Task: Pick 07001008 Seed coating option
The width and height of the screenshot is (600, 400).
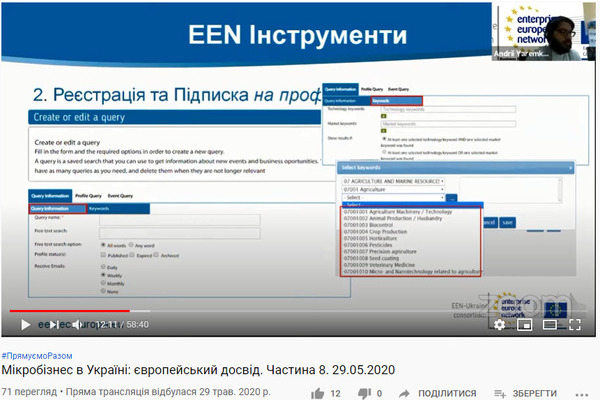Action: [x=371, y=258]
